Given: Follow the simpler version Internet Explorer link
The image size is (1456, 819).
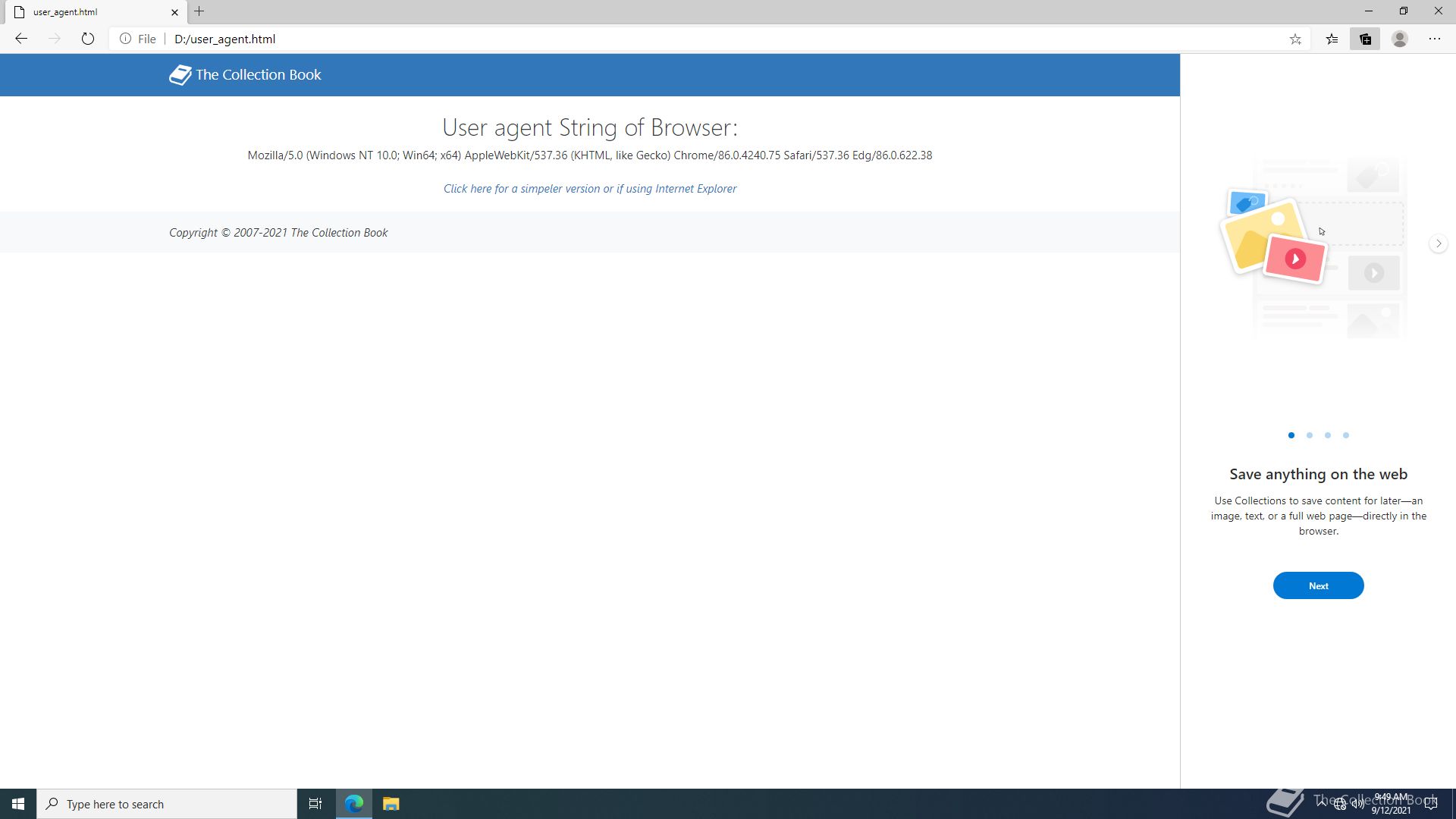Looking at the screenshot, I should point(589,189).
